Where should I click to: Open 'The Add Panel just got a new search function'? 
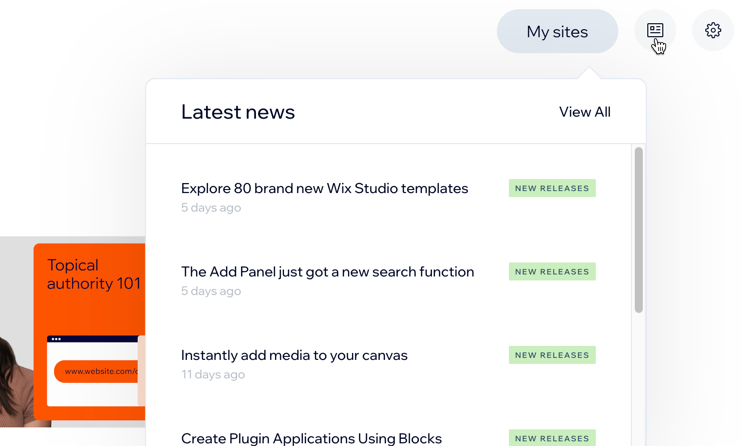tap(327, 271)
